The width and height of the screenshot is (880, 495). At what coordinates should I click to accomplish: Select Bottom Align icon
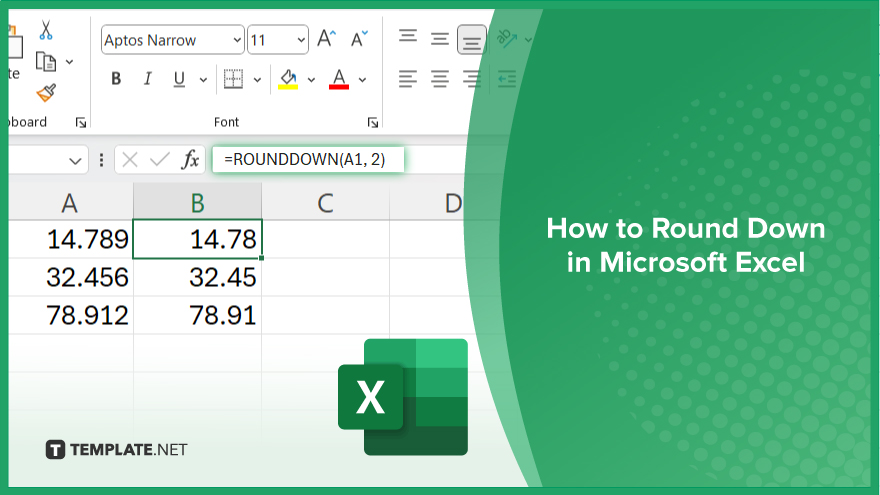tap(472, 40)
